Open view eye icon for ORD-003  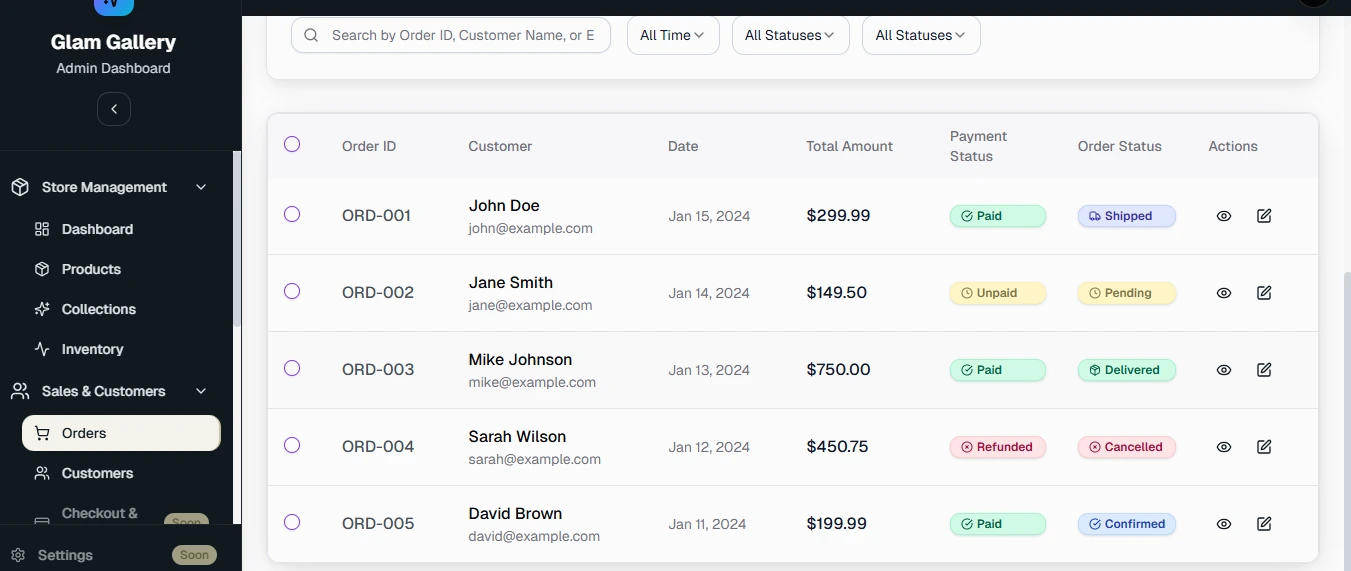(x=1223, y=370)
